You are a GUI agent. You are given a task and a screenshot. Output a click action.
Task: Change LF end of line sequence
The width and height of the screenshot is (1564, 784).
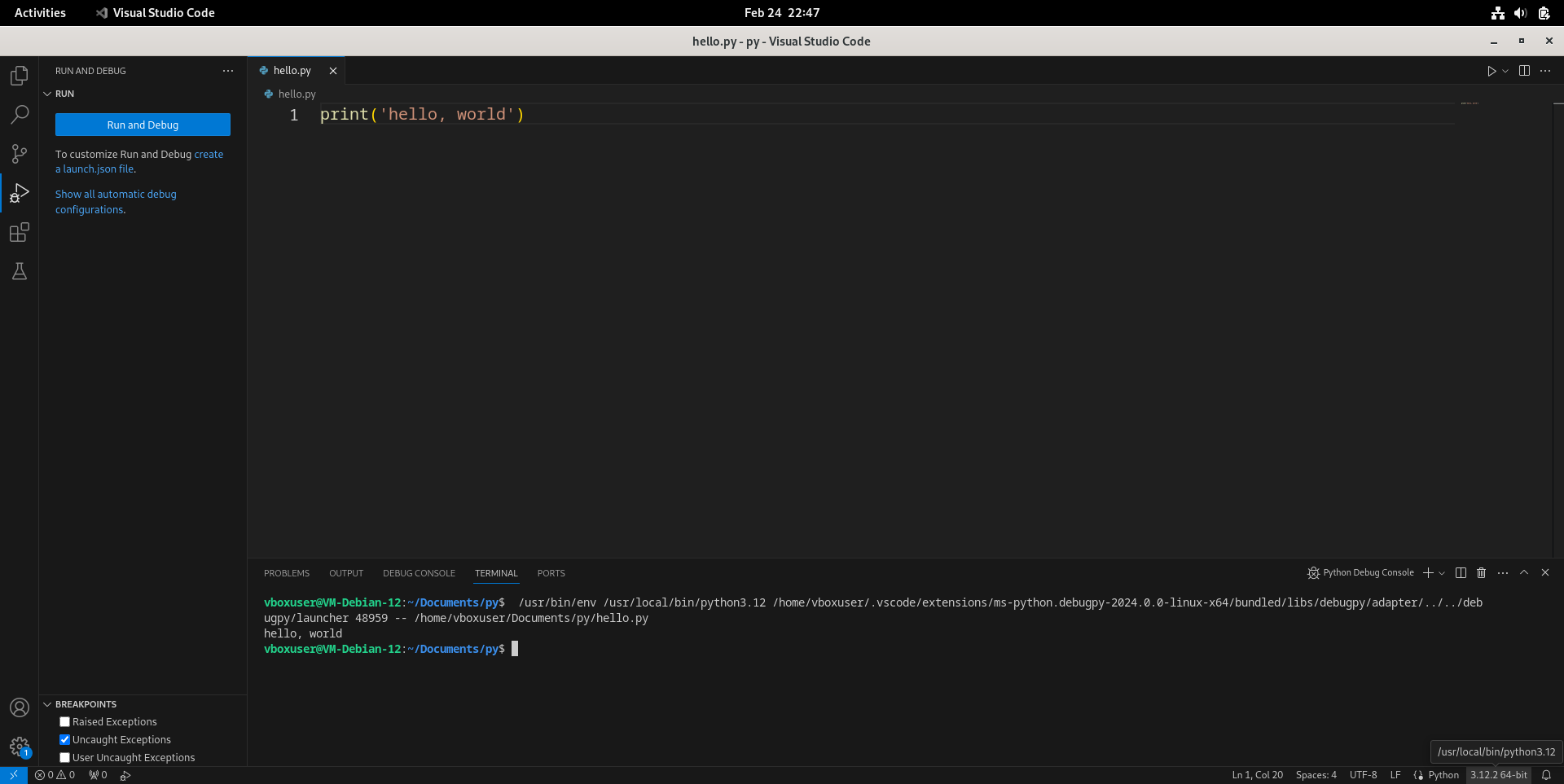click(x=1395, y=775)
